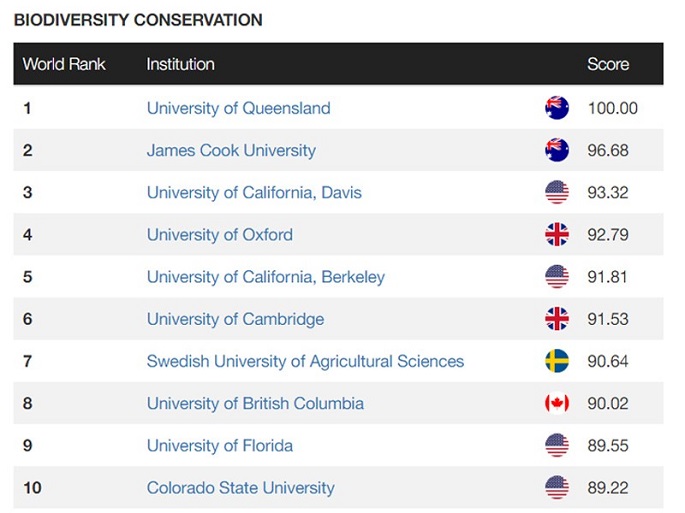Open Swedish University of Agricultural Sciences link

(305, 361)
